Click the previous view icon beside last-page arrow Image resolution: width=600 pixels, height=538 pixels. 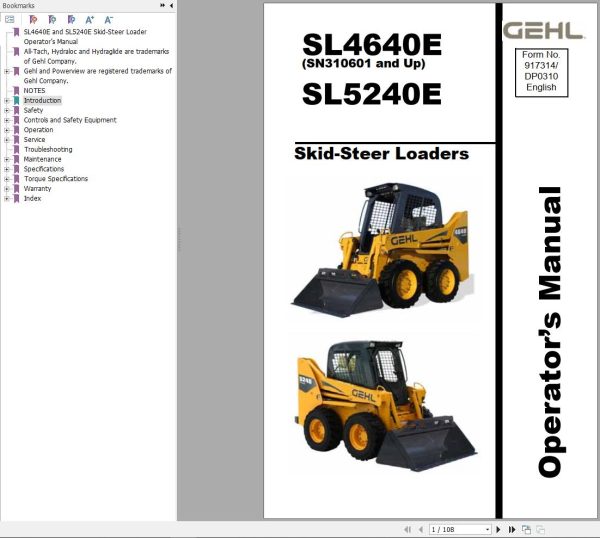[x=527, y=530]
